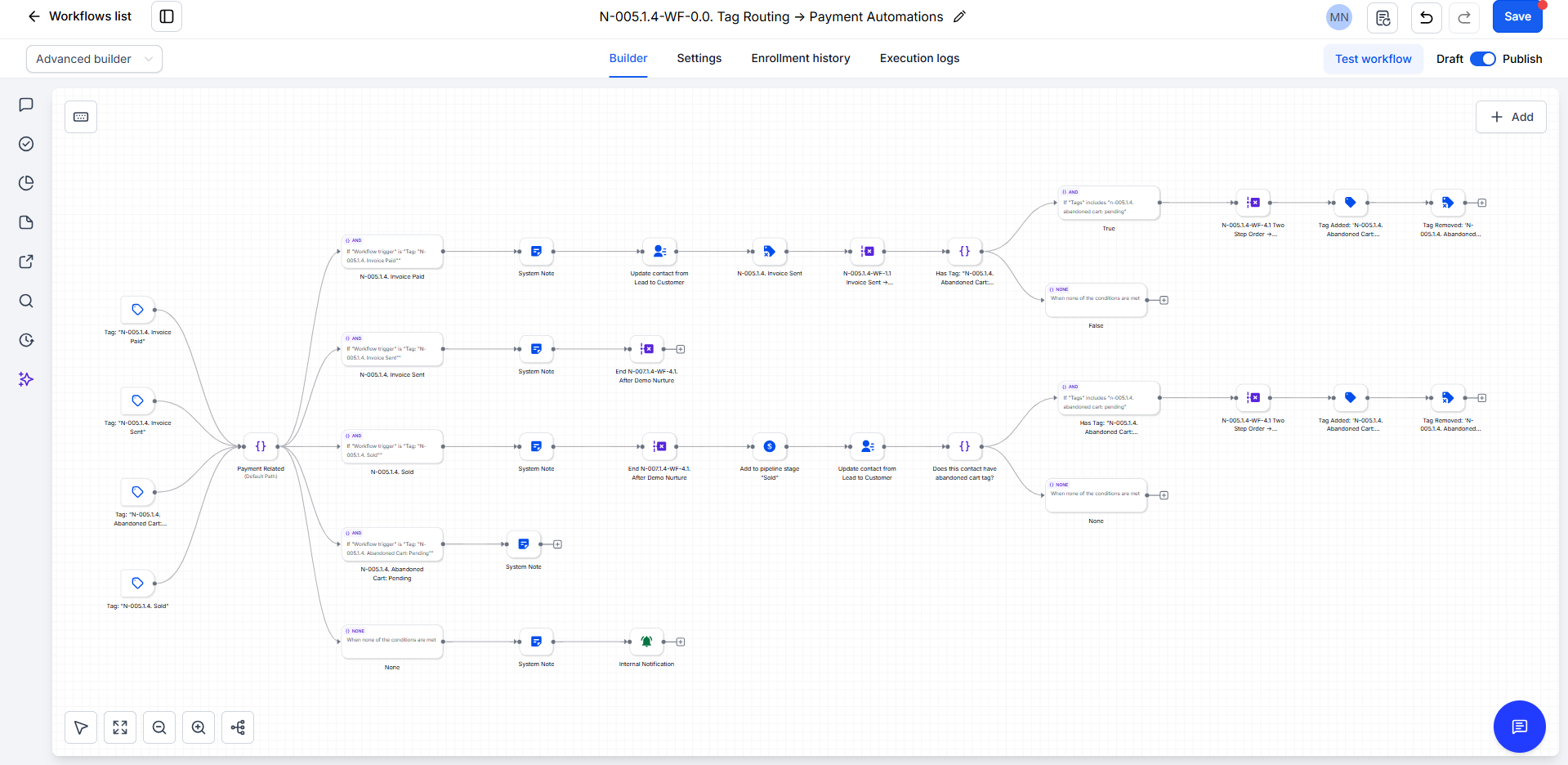Open the Invoice Paid branch condition box
The image size is (1568, 765).
(x=392, y=252)
